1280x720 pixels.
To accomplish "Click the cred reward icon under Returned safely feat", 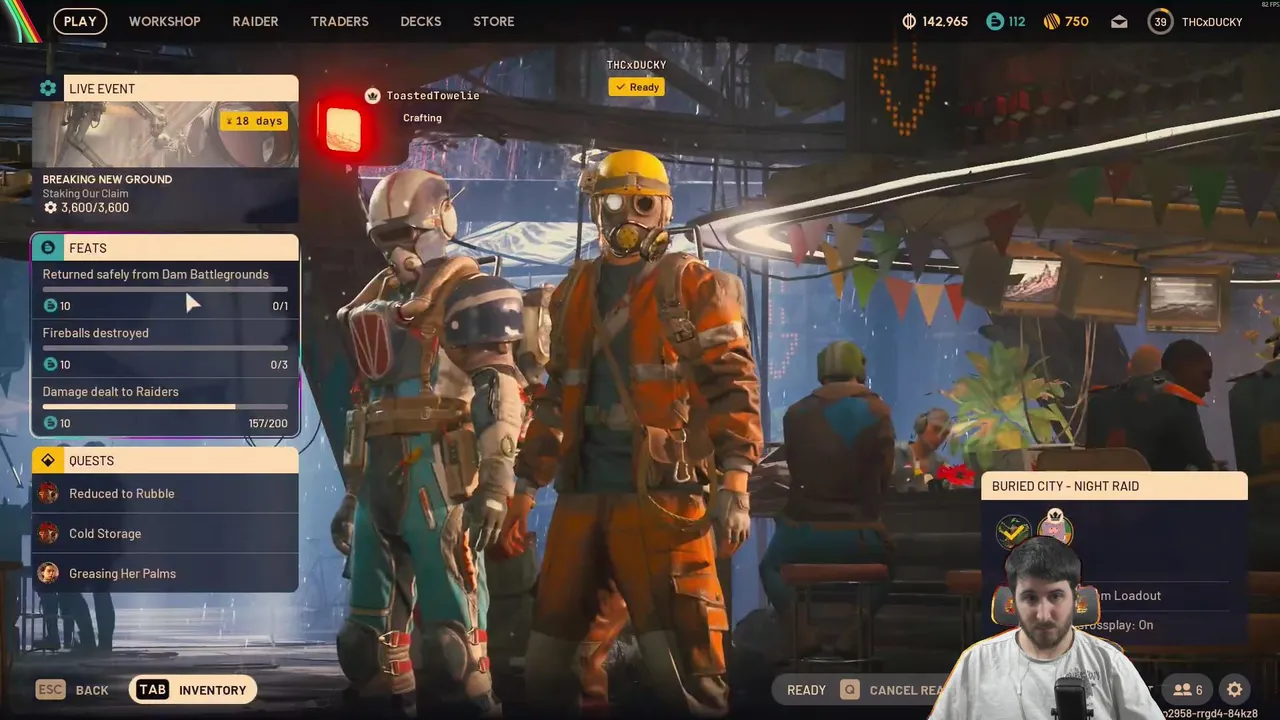I will click(x=51, y=305).
